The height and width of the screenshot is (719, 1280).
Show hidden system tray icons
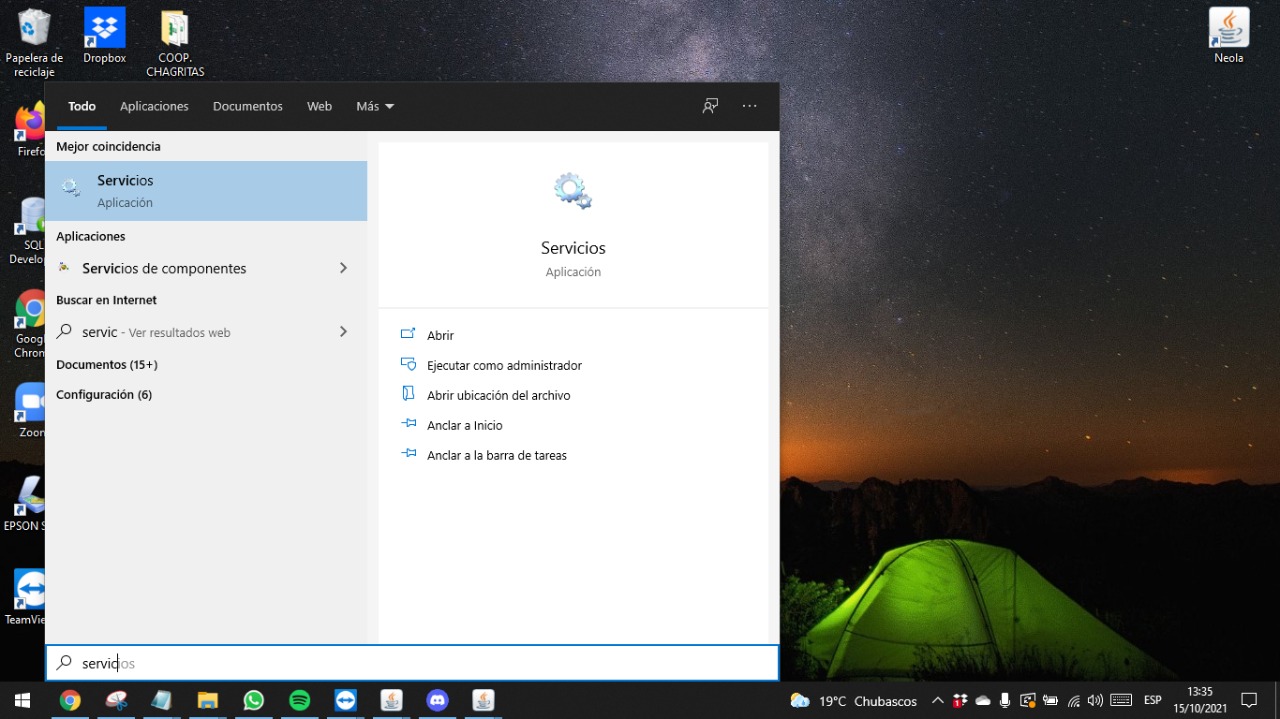coord(937,701)
